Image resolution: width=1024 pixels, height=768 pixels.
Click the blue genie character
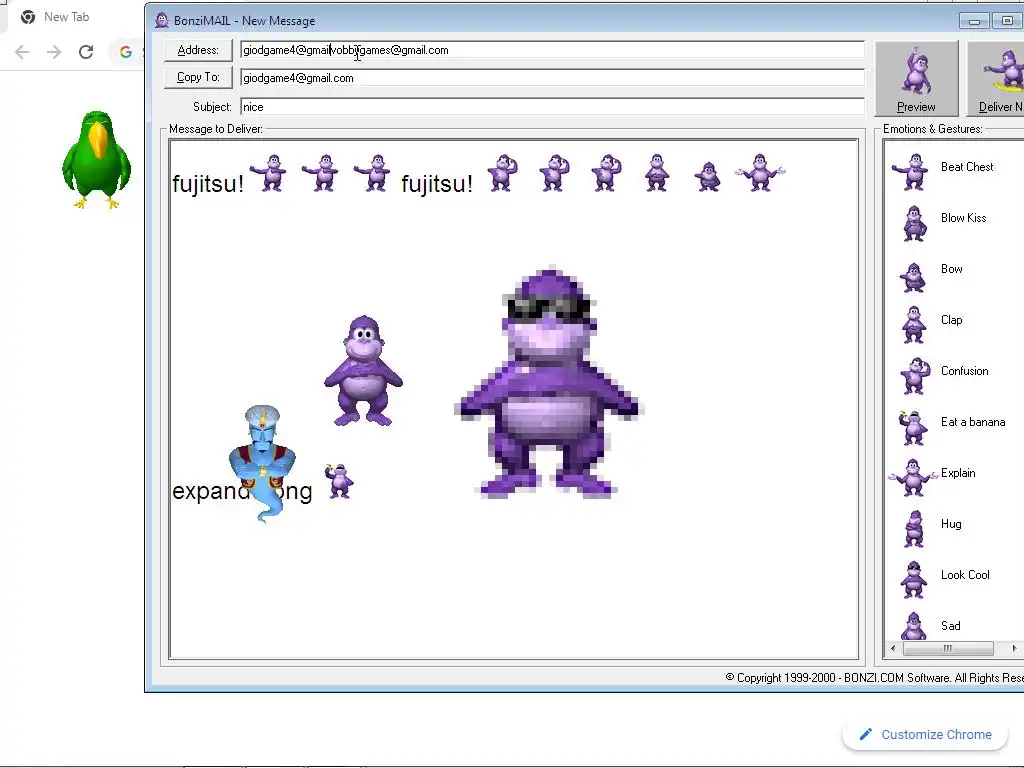[x=263, y=464]
